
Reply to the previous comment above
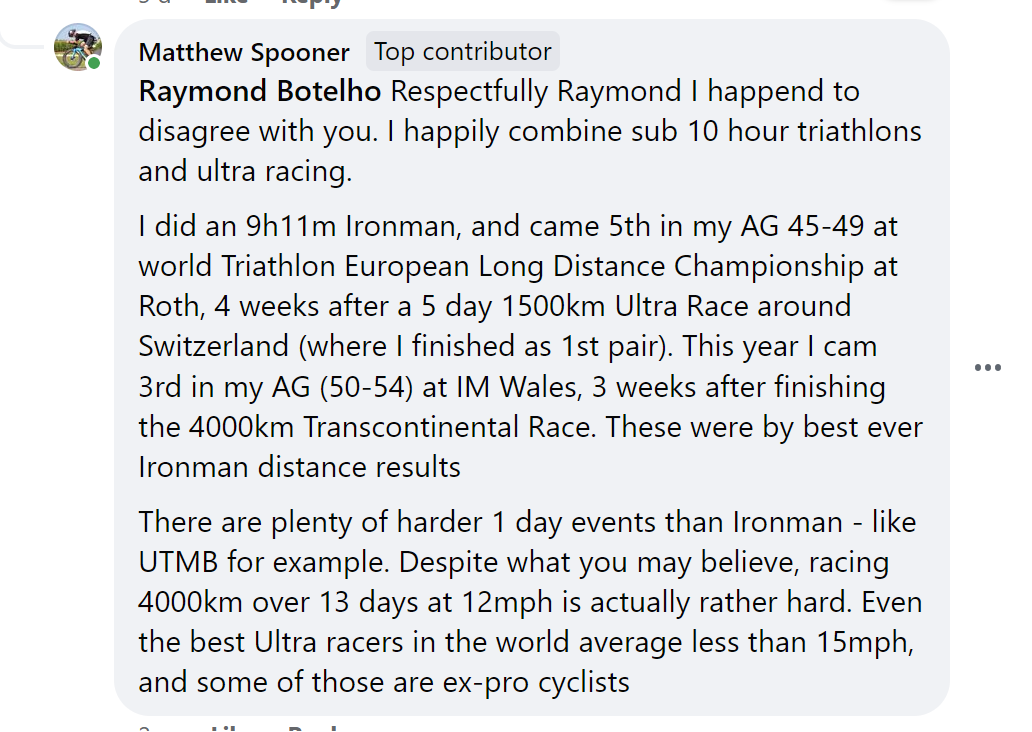pyautogui.click(x=311, y=2)
